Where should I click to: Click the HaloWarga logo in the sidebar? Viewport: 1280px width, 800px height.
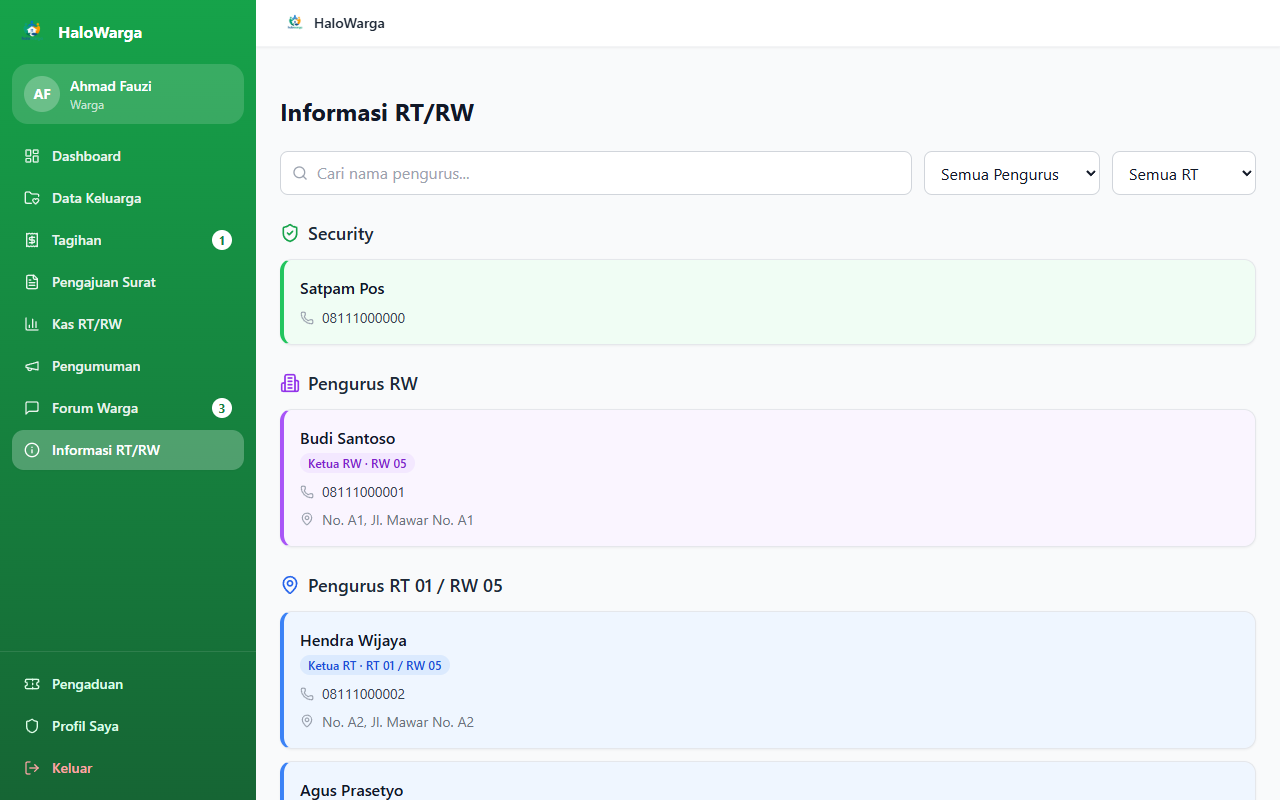point(33,31)
